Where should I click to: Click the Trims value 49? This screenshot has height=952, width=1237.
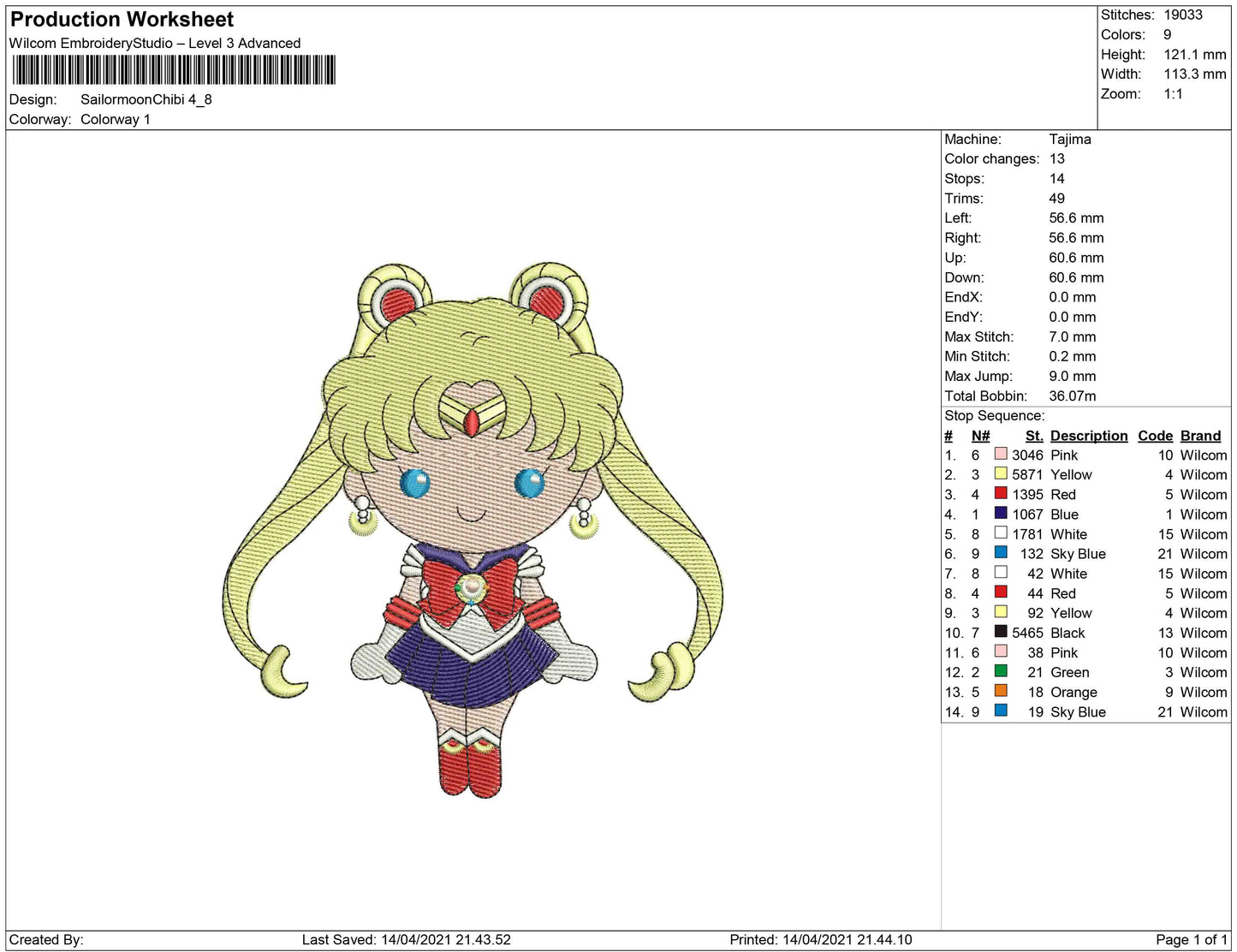click(1057, 198)
